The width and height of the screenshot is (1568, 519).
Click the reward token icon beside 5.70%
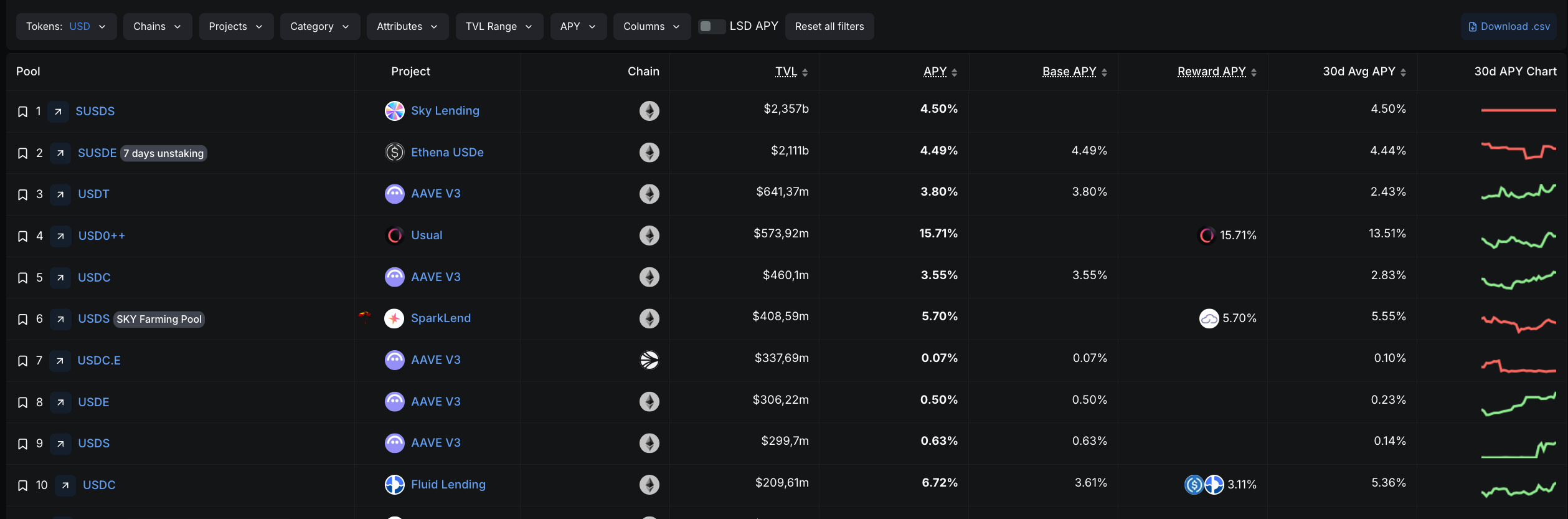tap(1209, 318)
